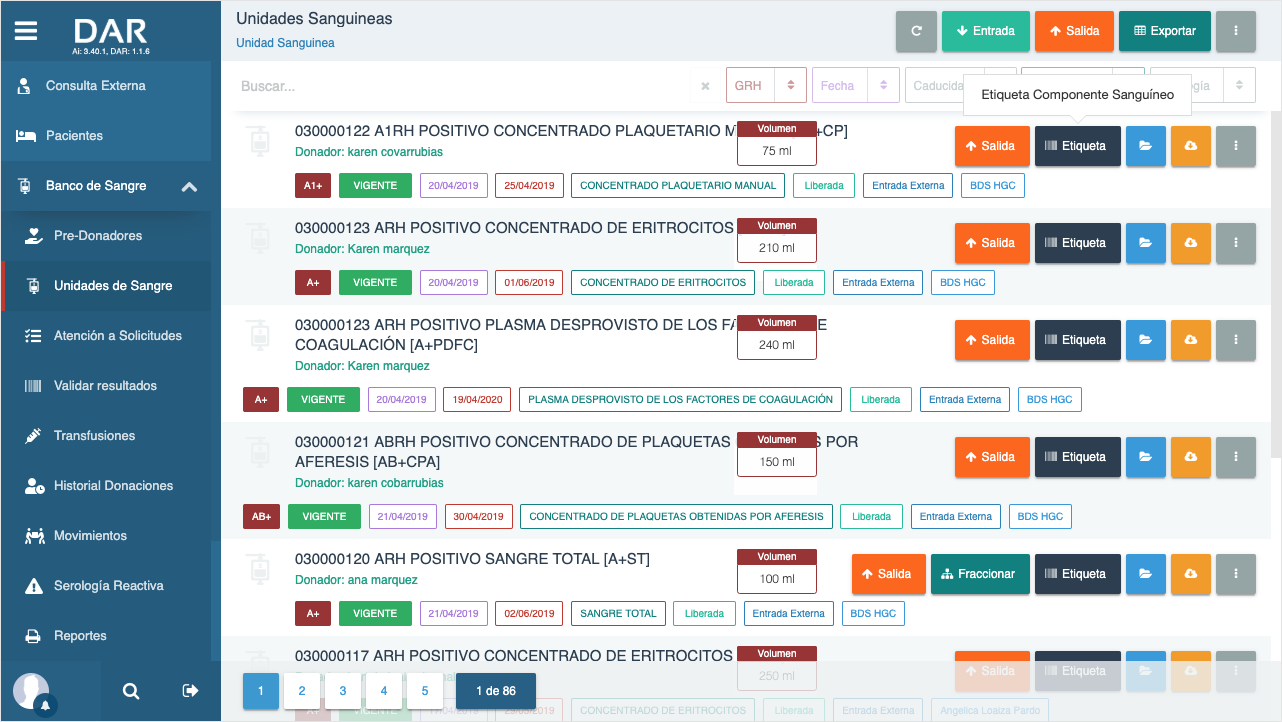
Task: Go to page 3
Action: [x=343, y=691]
